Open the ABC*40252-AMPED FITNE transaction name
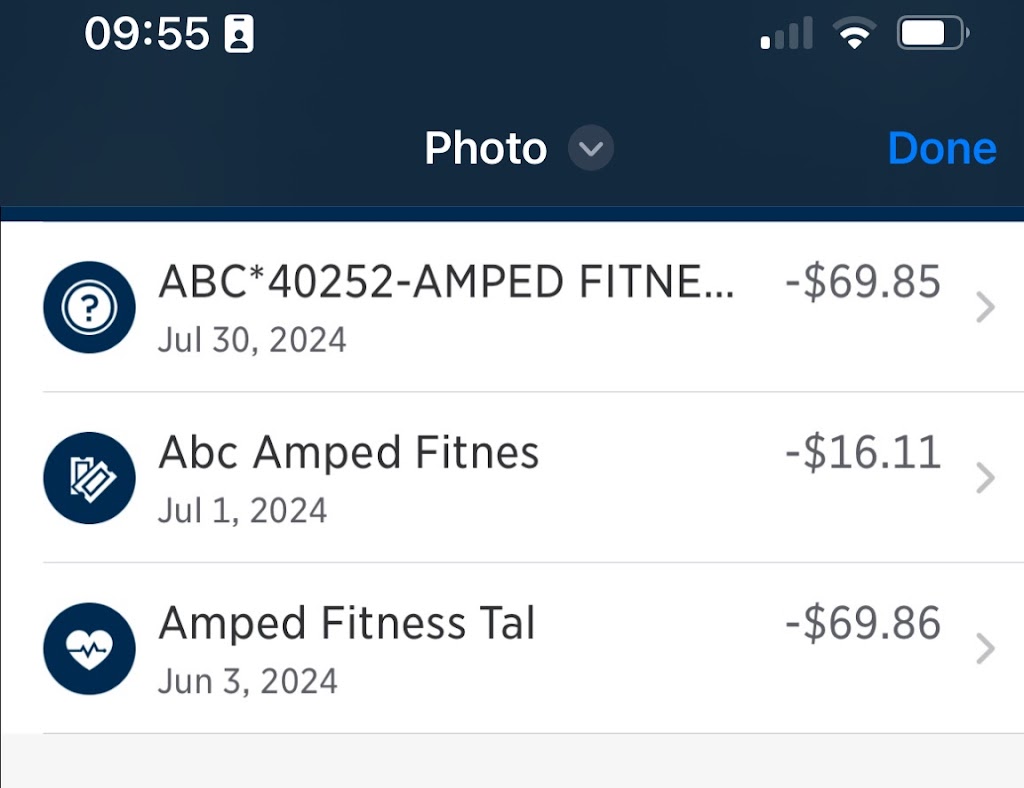Viewport: 1024px width, 788px height. [446, 284]
